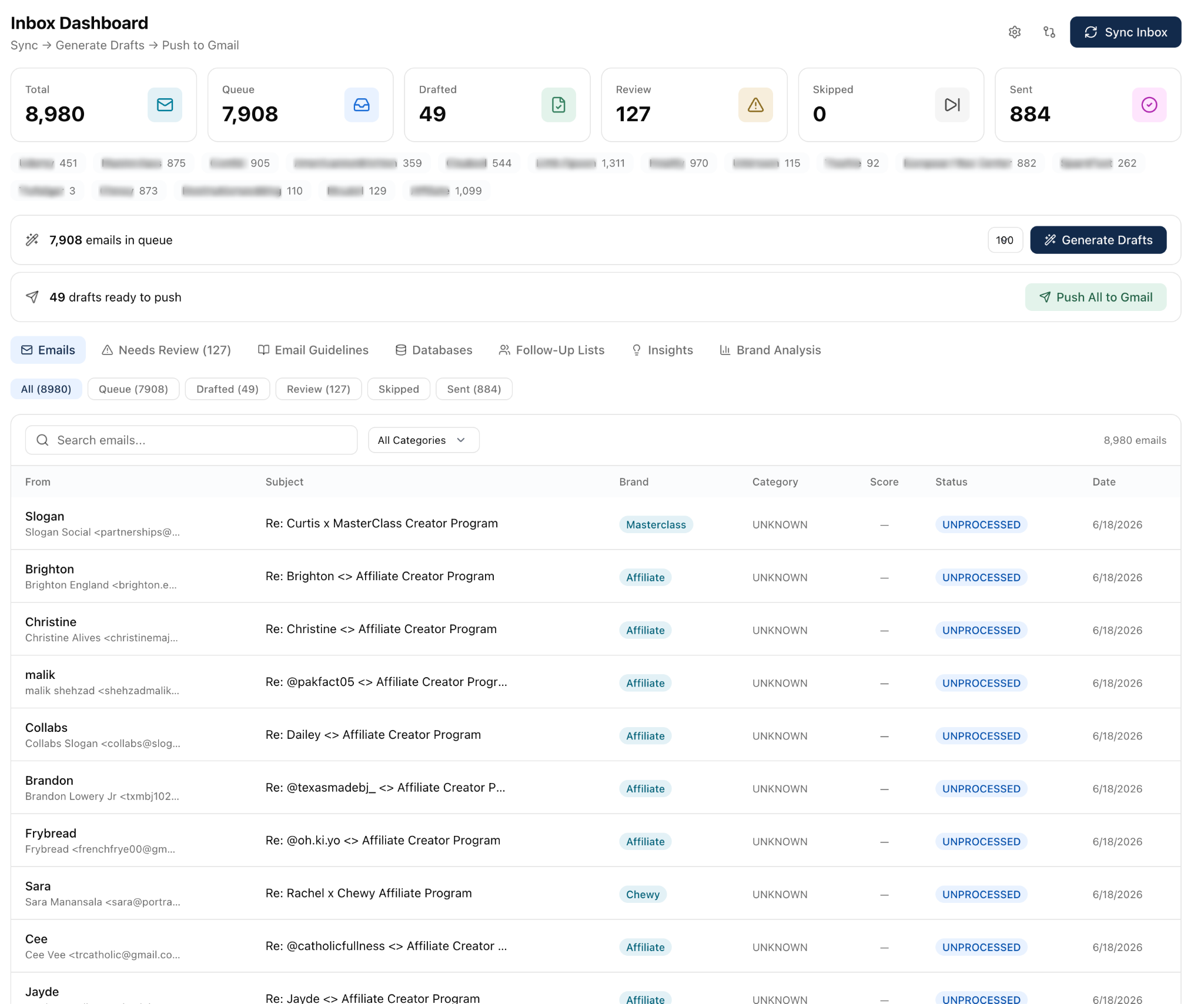Click the Subject column header

pyautogui.click(x=285, y=482)
